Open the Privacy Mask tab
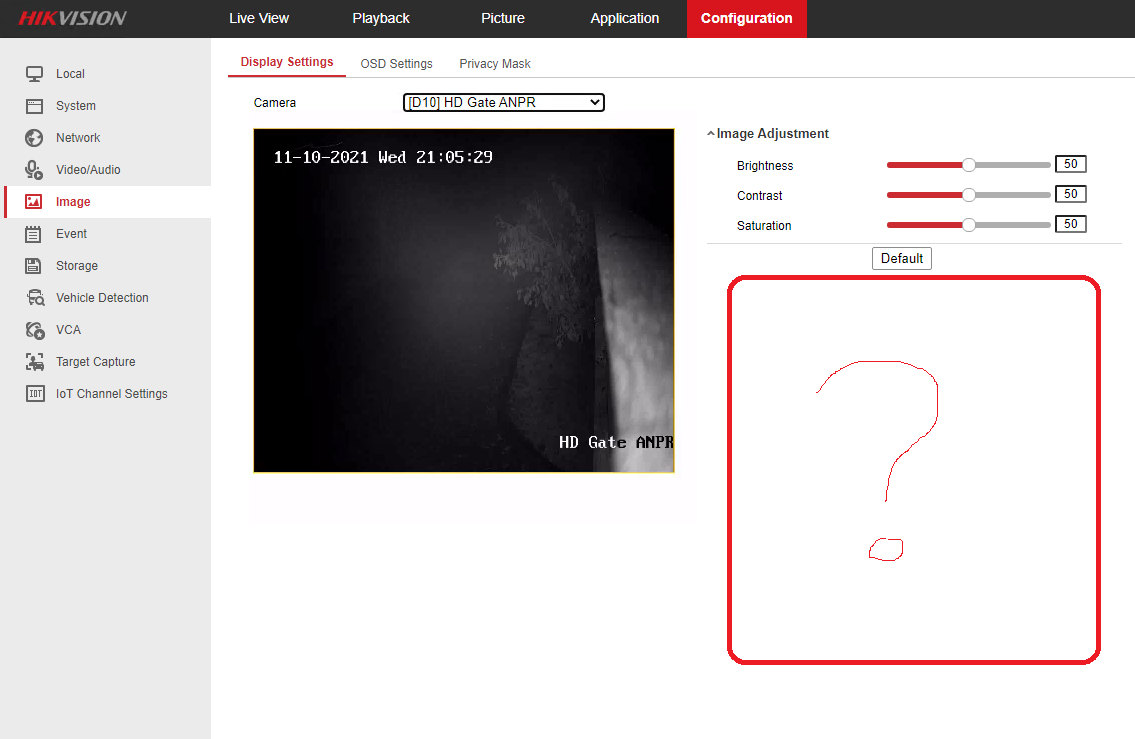This screenshot has width=1135, height=739. pos(495,64)
